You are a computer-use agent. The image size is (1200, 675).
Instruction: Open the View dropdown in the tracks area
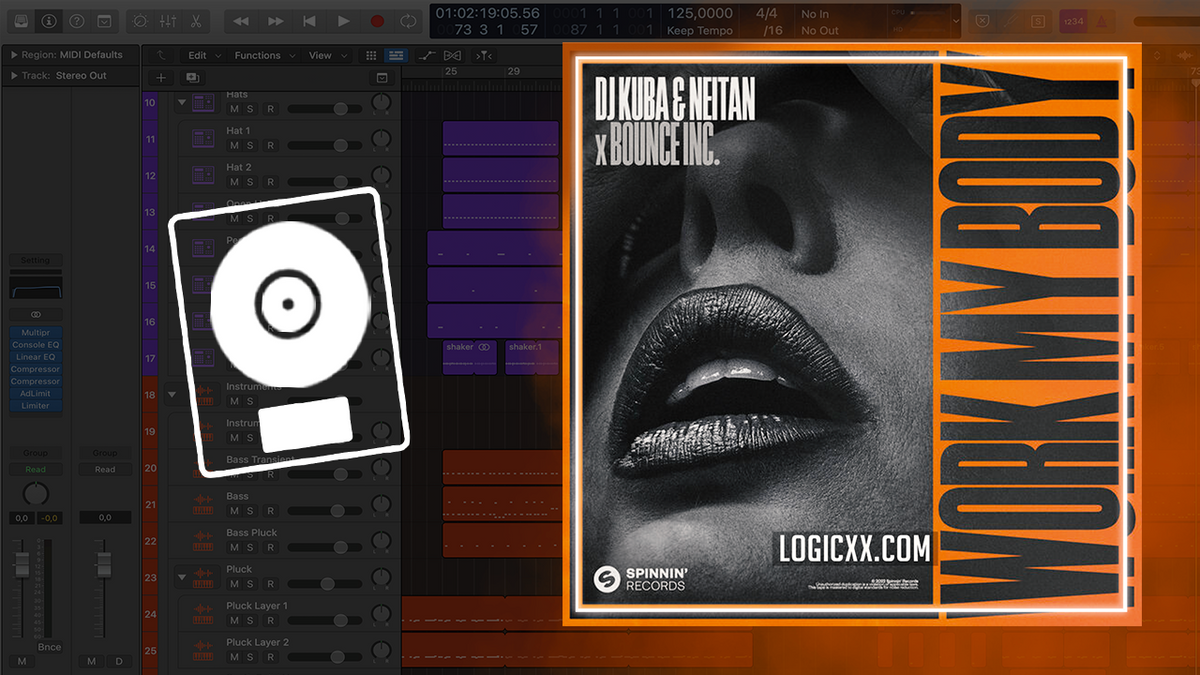point(321,55)
